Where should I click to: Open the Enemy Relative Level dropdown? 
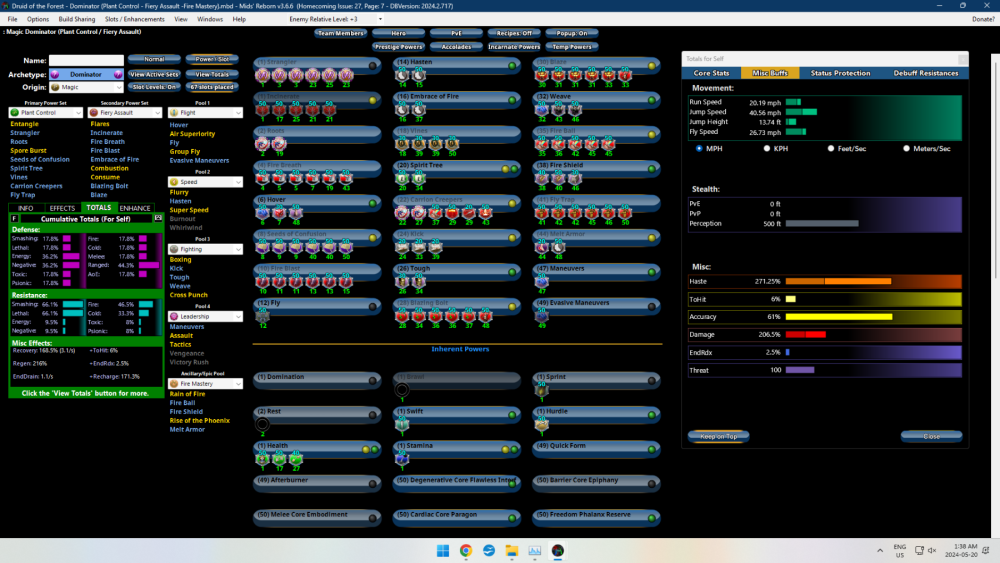tap(380, 19)
